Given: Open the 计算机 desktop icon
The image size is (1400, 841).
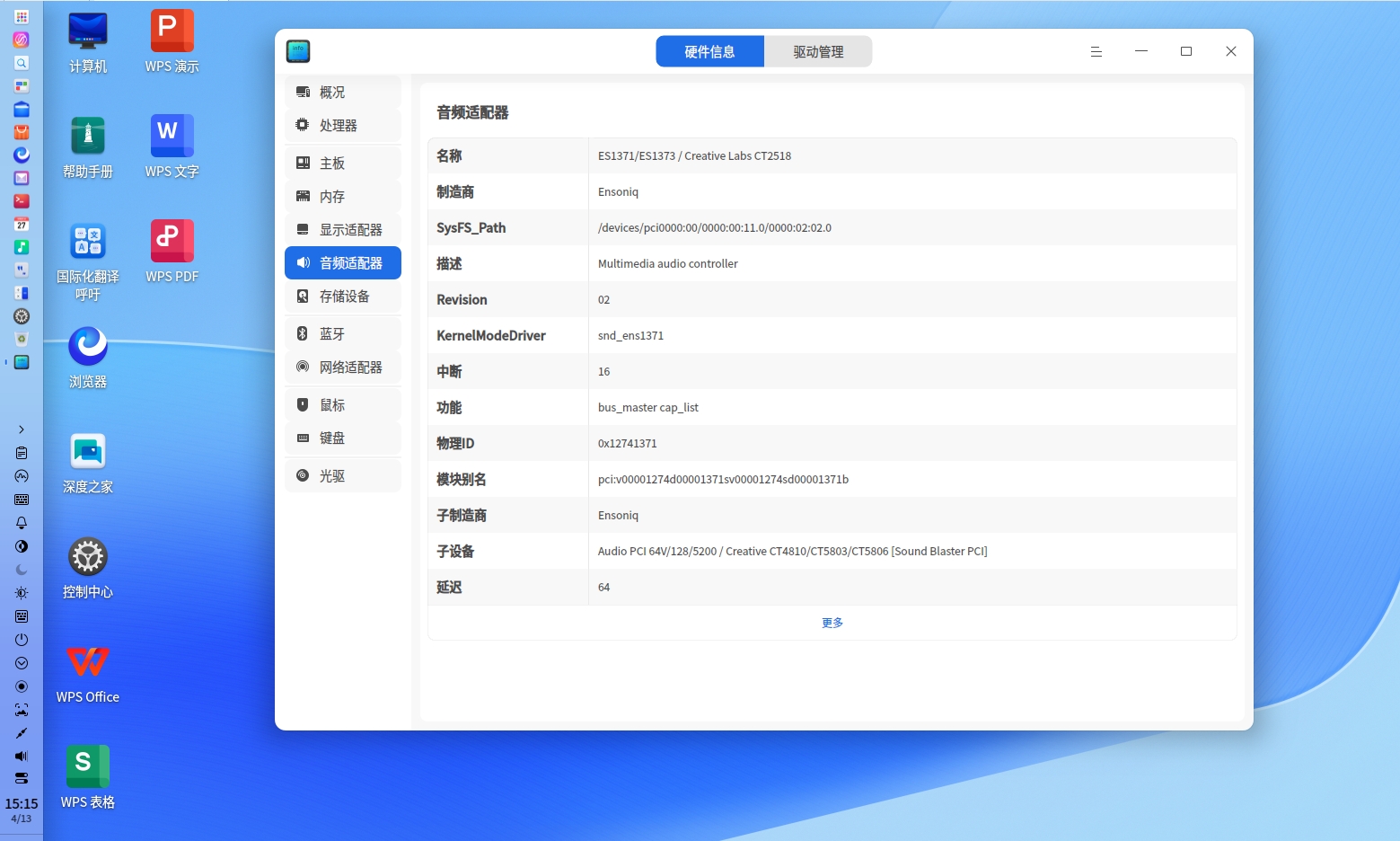Looking at the screenshot, I should [88, 43].
